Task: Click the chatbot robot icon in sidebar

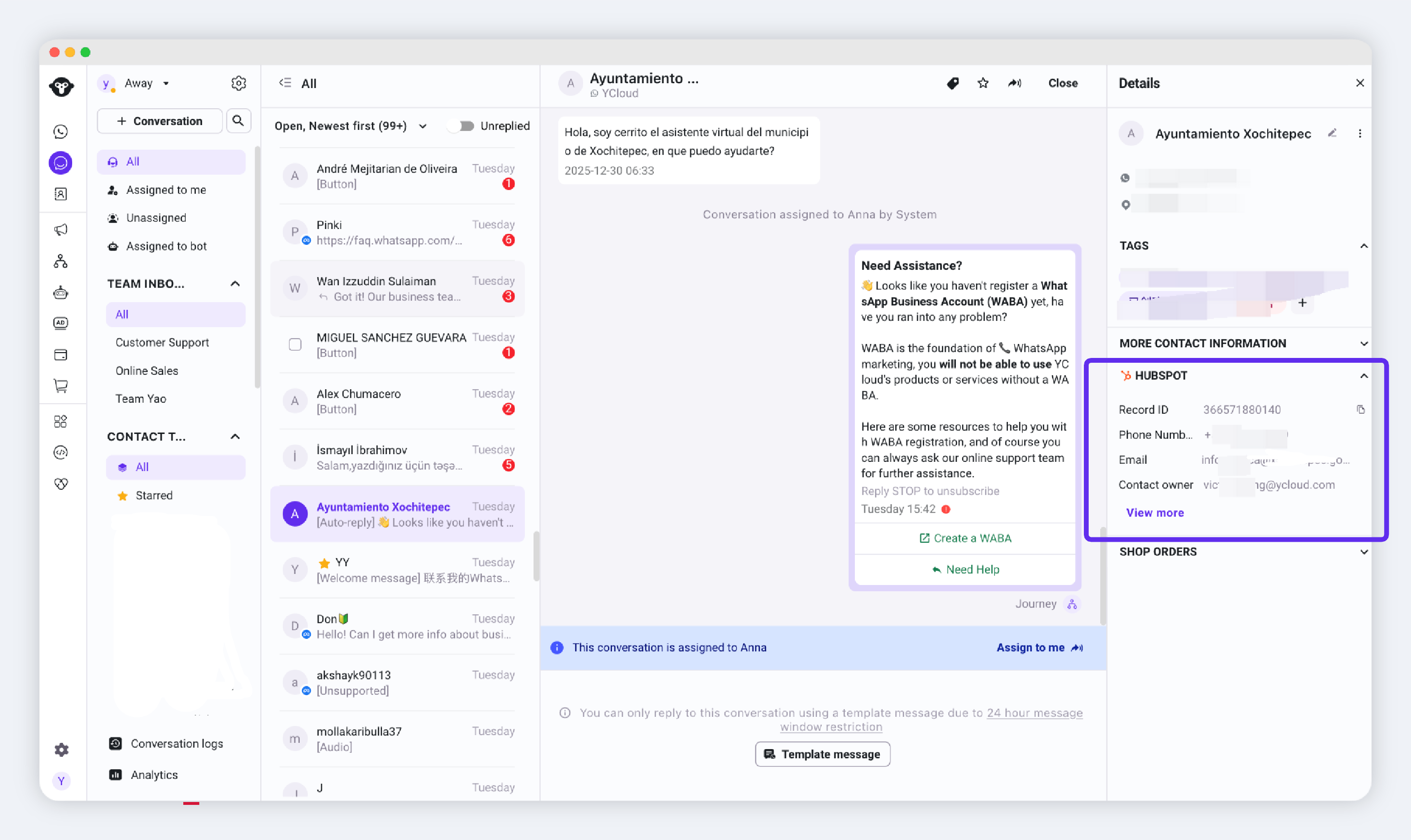Action: click(x=61, y=293)
